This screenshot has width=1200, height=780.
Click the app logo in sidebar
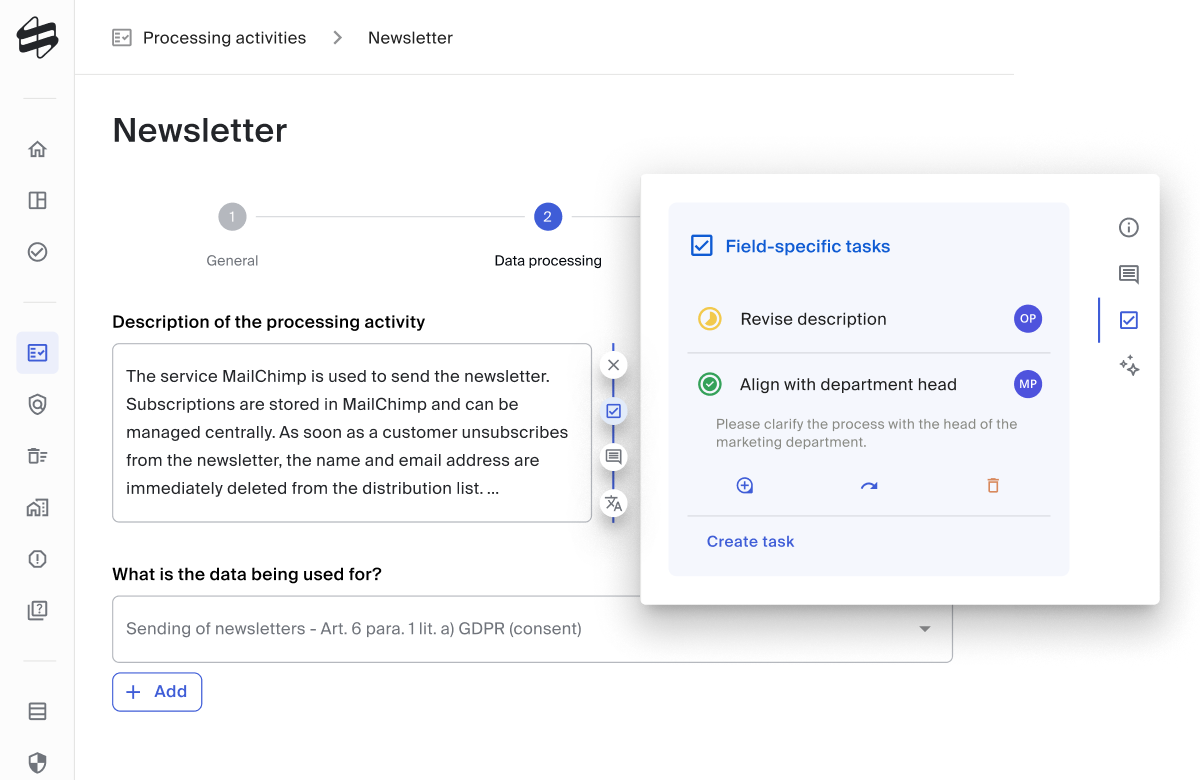37,38
